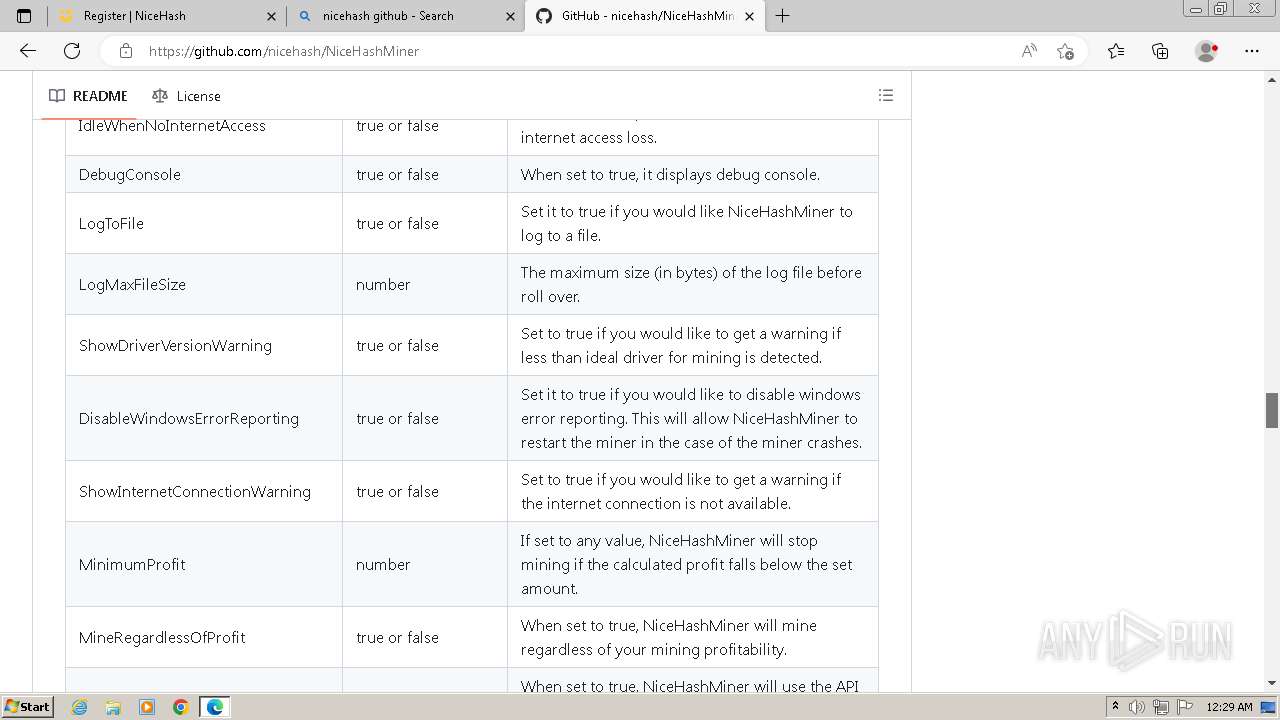Open the media player taskbar icon

coord(147,707)
